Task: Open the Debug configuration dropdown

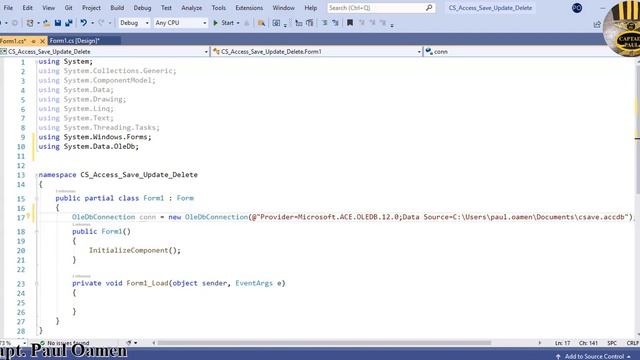Action: 134,23
